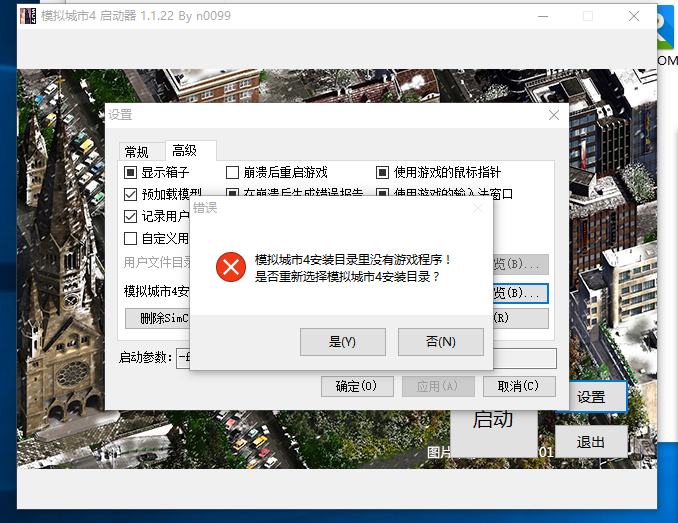This screenshot has height=523, width=678.
Task: Enable the 崩溃后重启游戏 checkbox
Action: tap(232, 173)
